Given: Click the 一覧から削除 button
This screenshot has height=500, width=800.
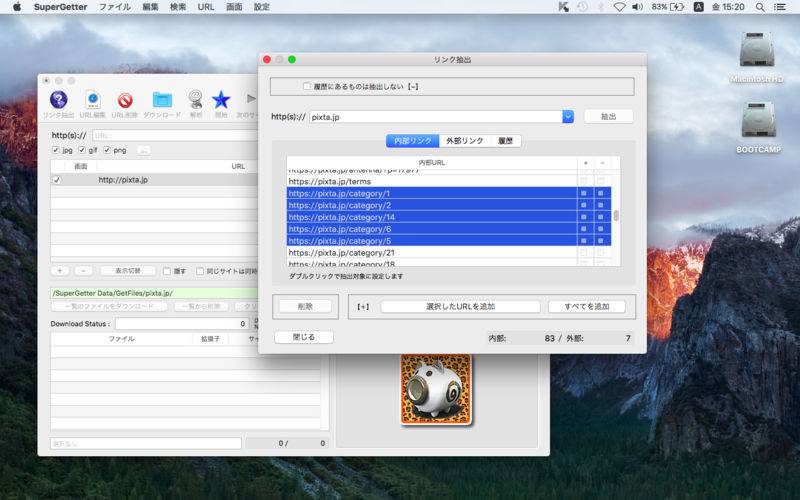Looking at the screenshot, I should tap(201, 307).
